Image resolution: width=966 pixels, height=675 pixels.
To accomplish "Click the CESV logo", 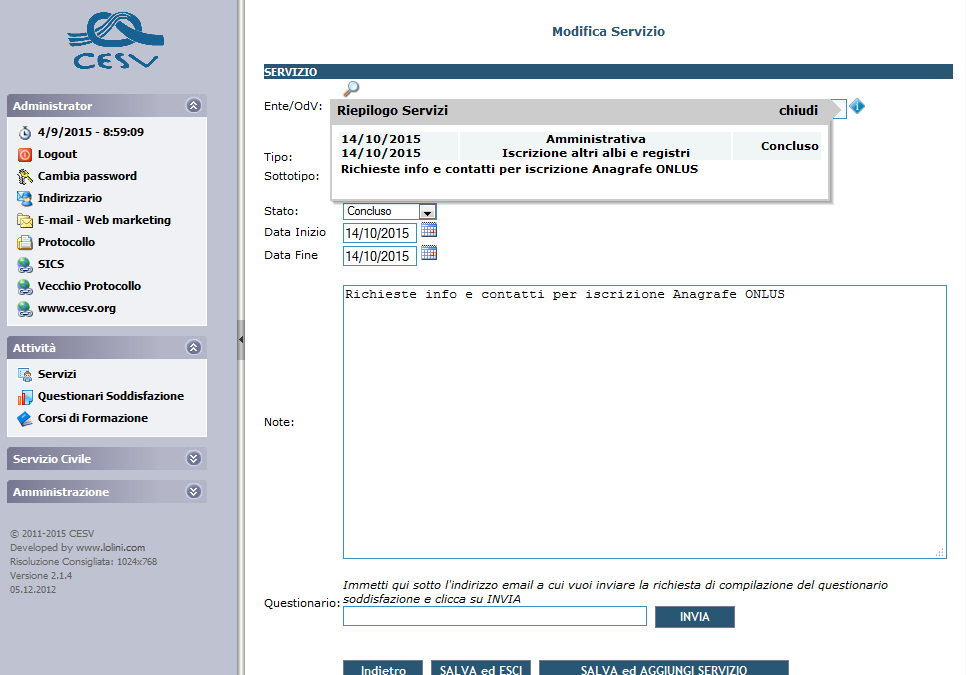I will click(x=115, y=41).
